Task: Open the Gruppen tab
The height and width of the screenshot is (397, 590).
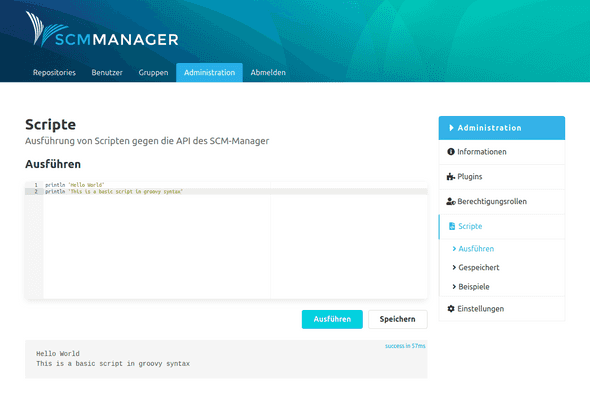Action: [x=153, y=73]
